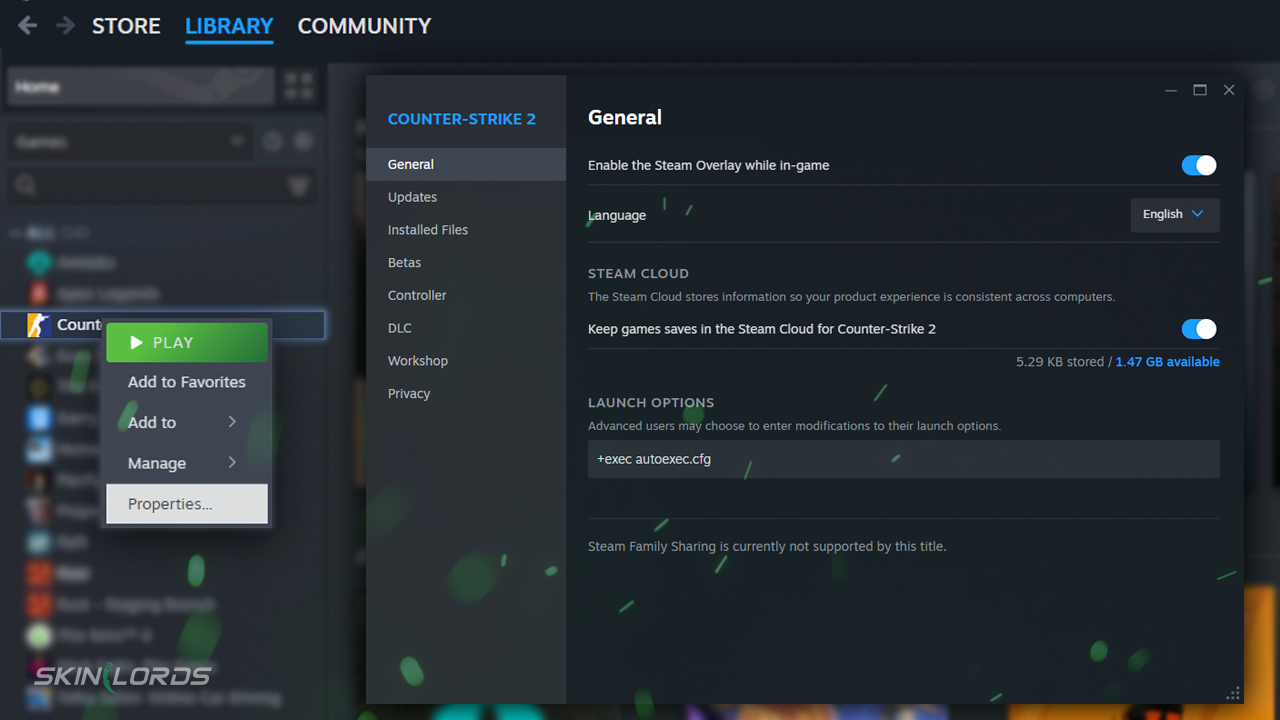The image size is (1280, 720).
Task: Click the 1.47 GB available link
Action: pyautogui.click(x=1167, y=362)
